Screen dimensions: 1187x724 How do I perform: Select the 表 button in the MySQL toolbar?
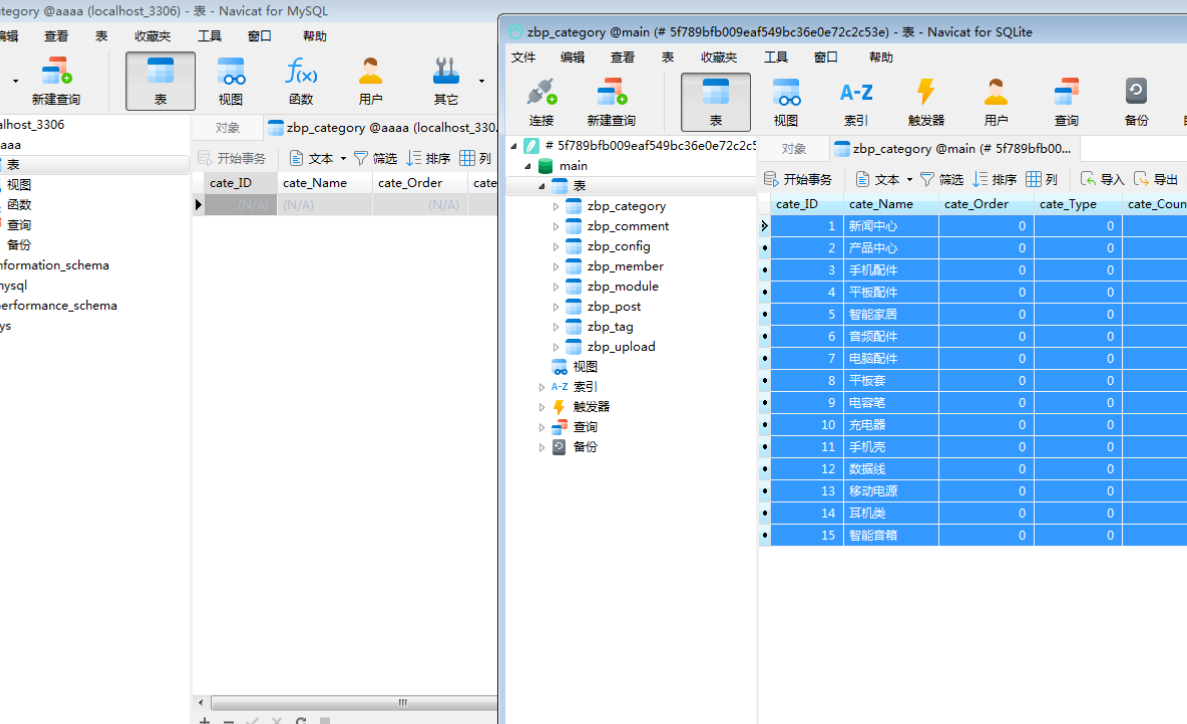coord(160,80)
